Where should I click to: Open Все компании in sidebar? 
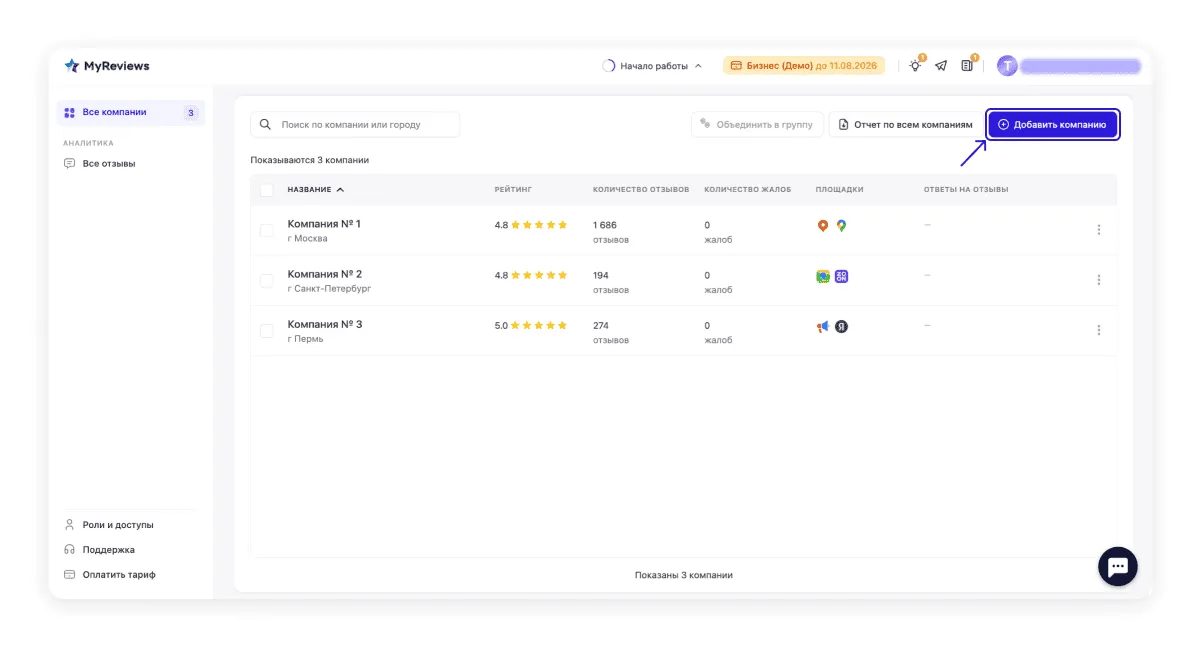pos(130,113)
